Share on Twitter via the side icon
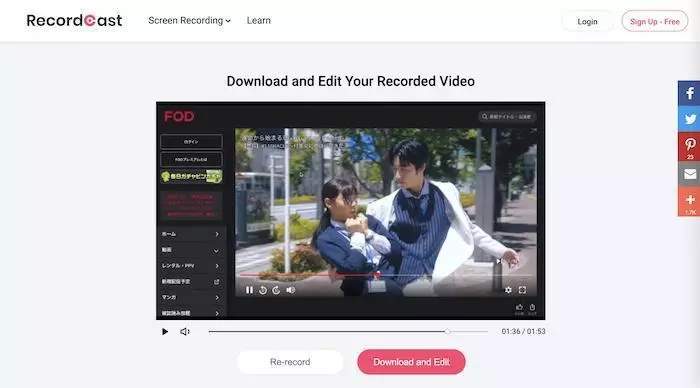 pyautogui.click(x=689, y=119)
